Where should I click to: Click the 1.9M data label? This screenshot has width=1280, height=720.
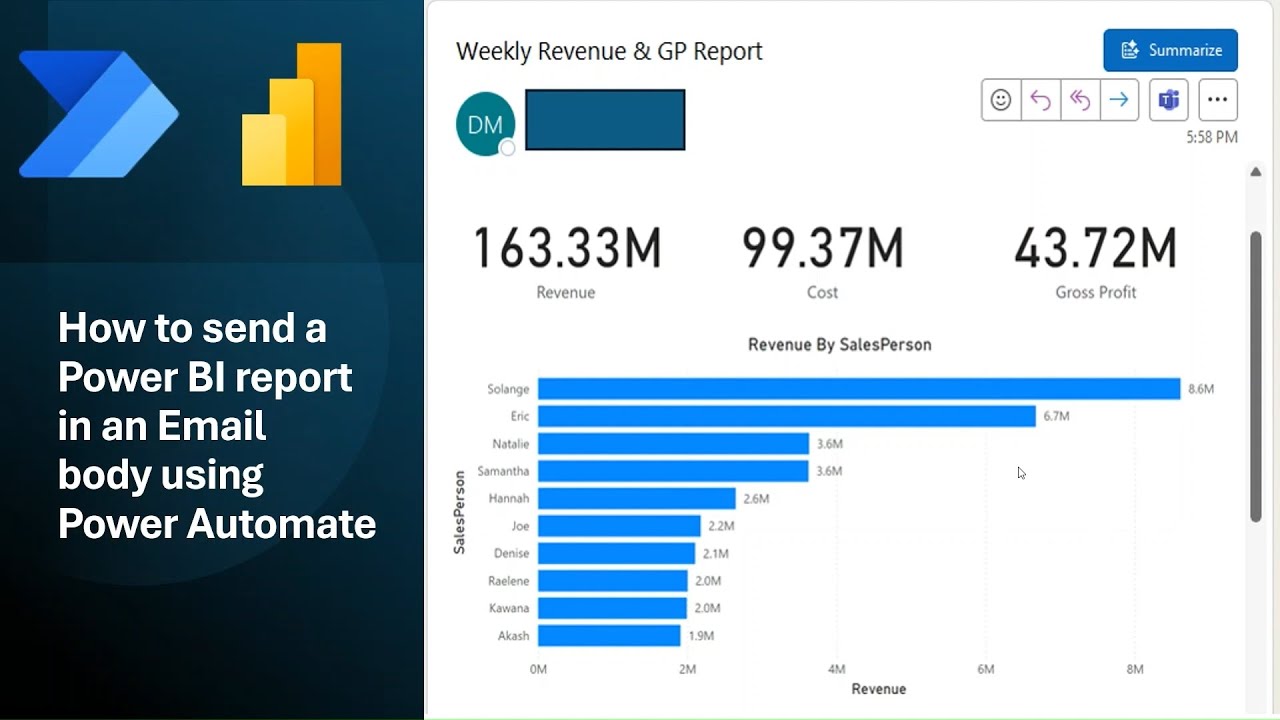[701, 636]
